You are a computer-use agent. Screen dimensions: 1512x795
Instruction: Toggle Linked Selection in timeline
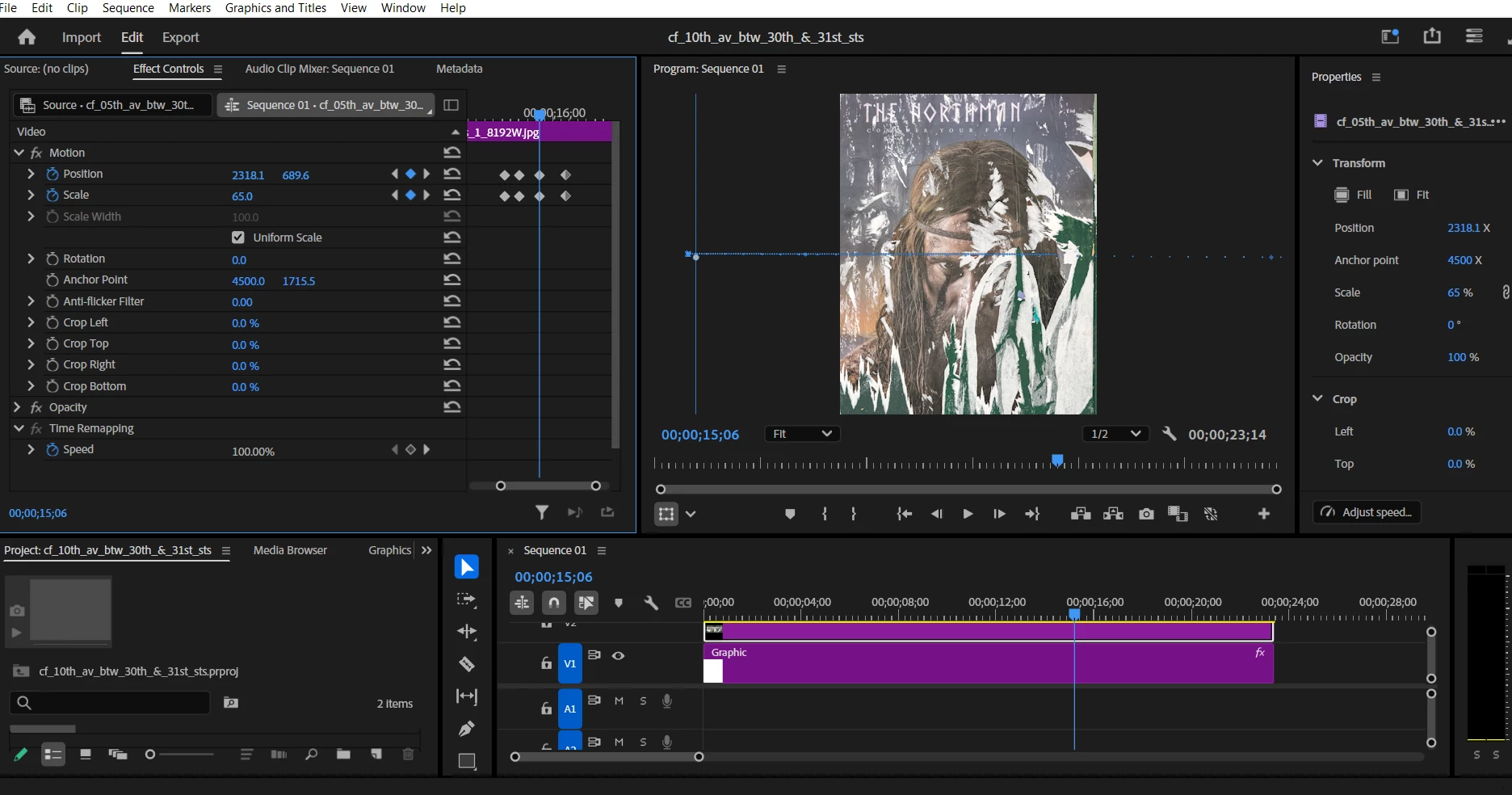point(586,603)
